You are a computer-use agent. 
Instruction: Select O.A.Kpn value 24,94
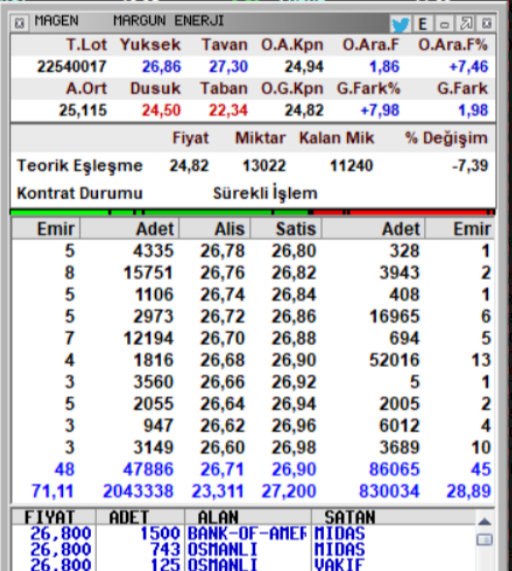tap(304, 67)
